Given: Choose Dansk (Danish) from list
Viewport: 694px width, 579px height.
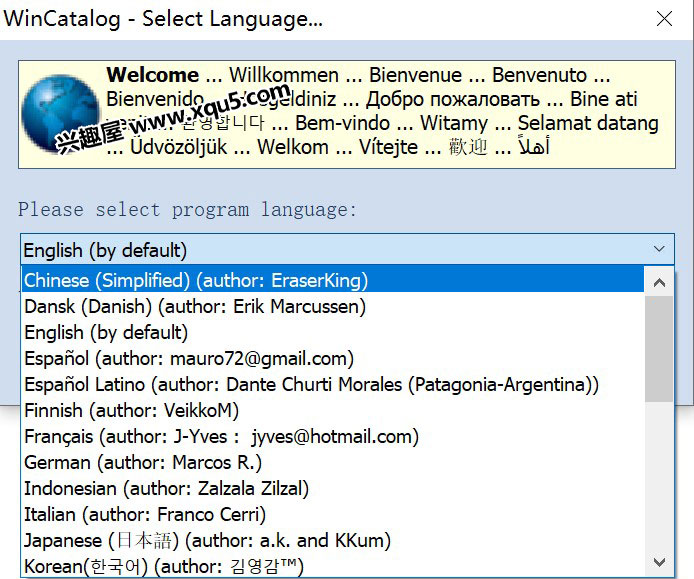Looking at the screenshot, I should [x=333, y=306].
